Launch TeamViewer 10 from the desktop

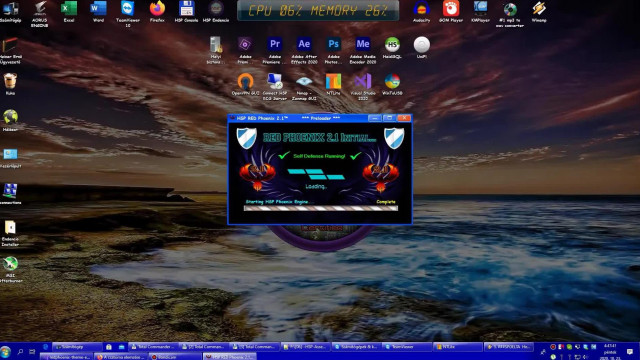(128, 13)
